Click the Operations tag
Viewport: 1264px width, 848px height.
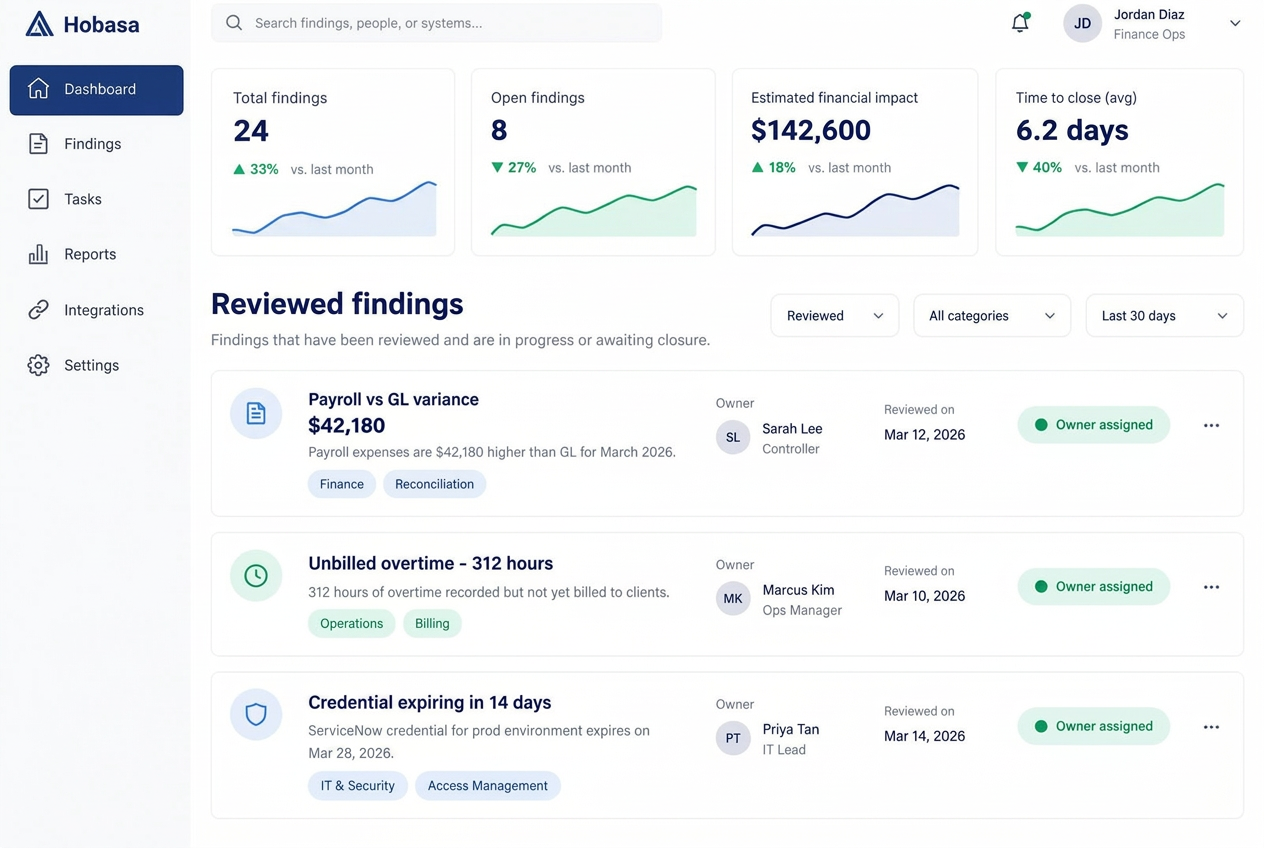(351, 623)
